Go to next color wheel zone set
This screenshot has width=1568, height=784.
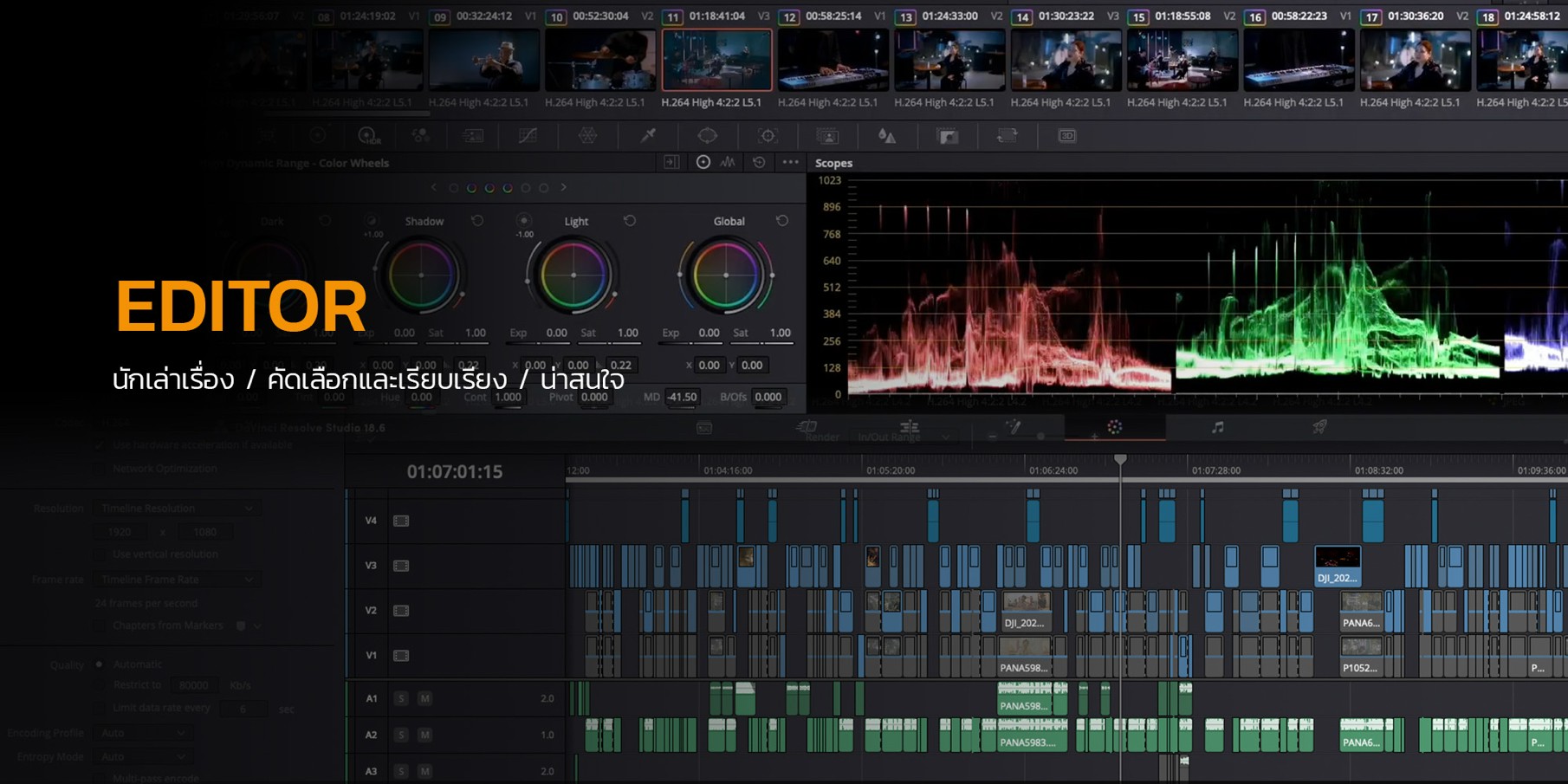(564, 187)
